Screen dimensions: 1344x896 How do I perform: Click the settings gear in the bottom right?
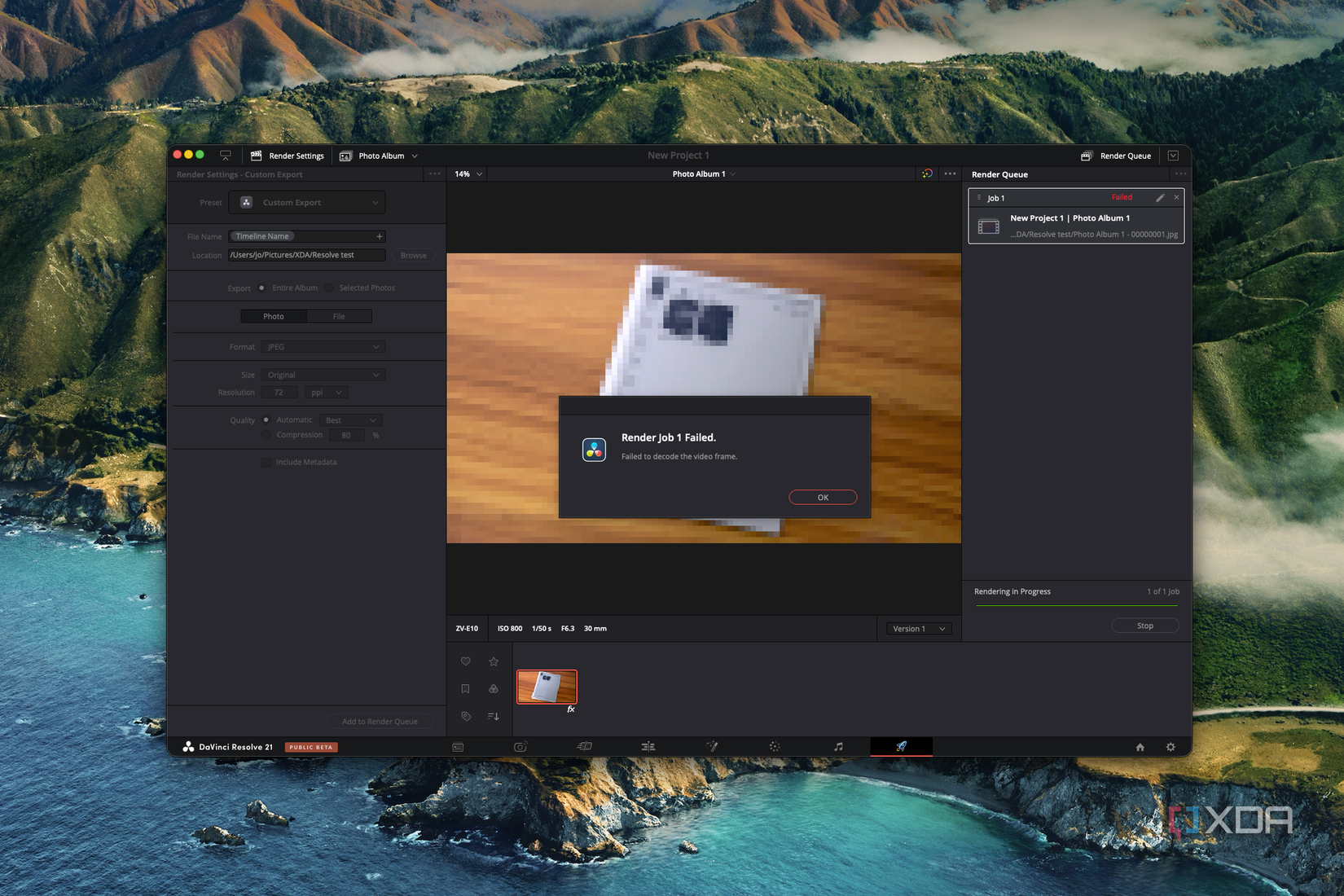pyautogui.click(x=1171, y=746)
